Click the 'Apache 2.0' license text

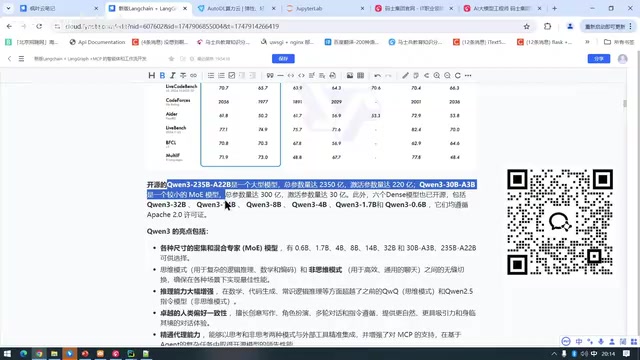(x=163, y=215)
